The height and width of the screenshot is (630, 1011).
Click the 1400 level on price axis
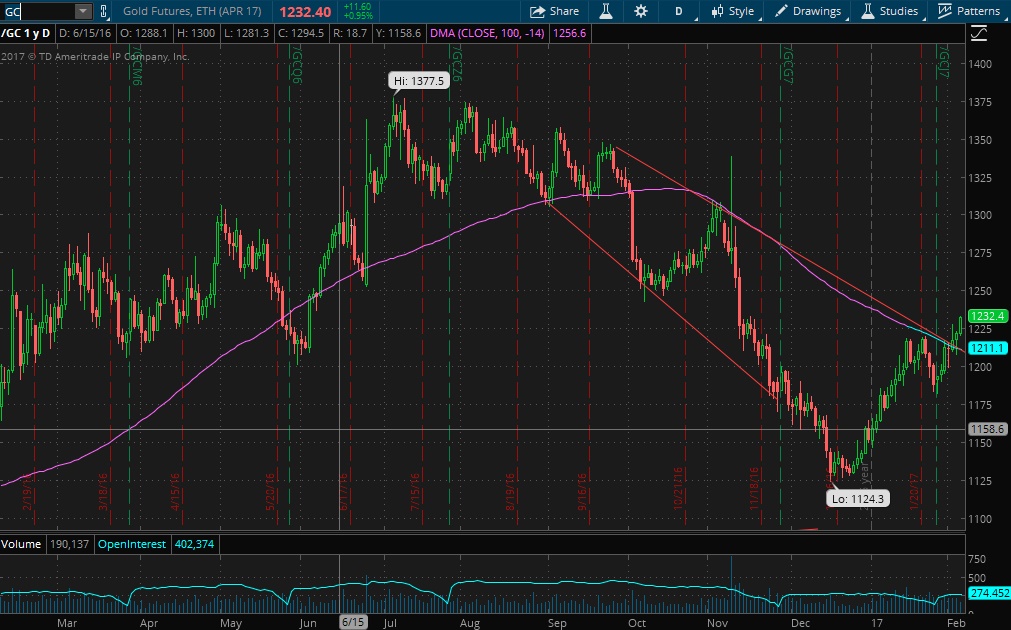tap(980, 64)
